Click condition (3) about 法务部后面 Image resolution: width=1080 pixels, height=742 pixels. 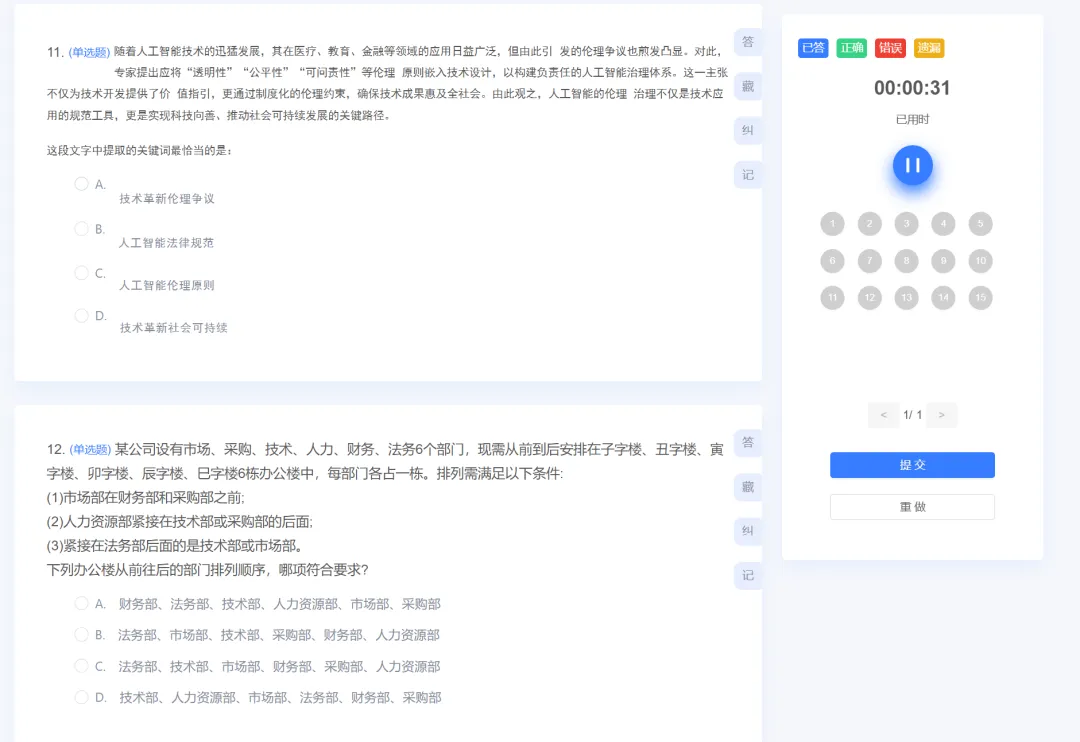click(x=174, y=546)
